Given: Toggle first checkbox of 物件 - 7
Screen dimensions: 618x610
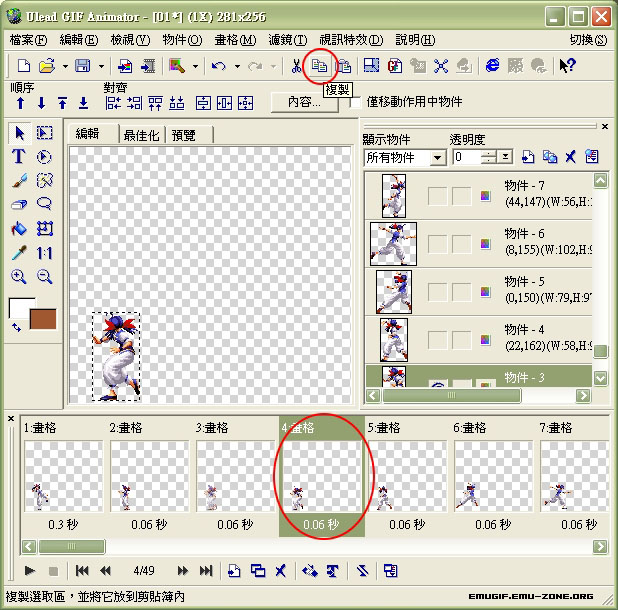Looking at the screenshot, I should 437,196.
